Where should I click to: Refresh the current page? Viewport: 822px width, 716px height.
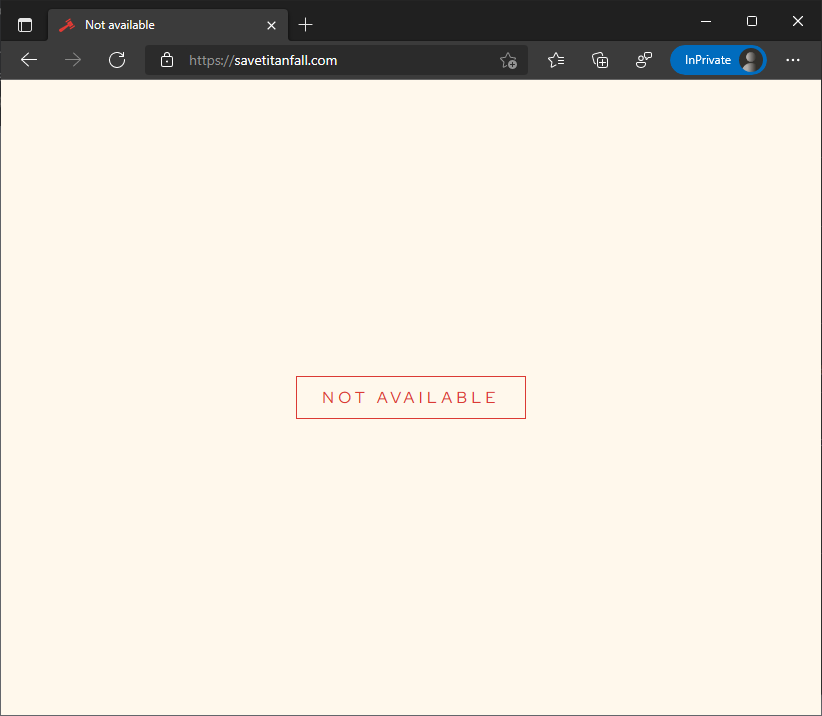tap(117, 60)
